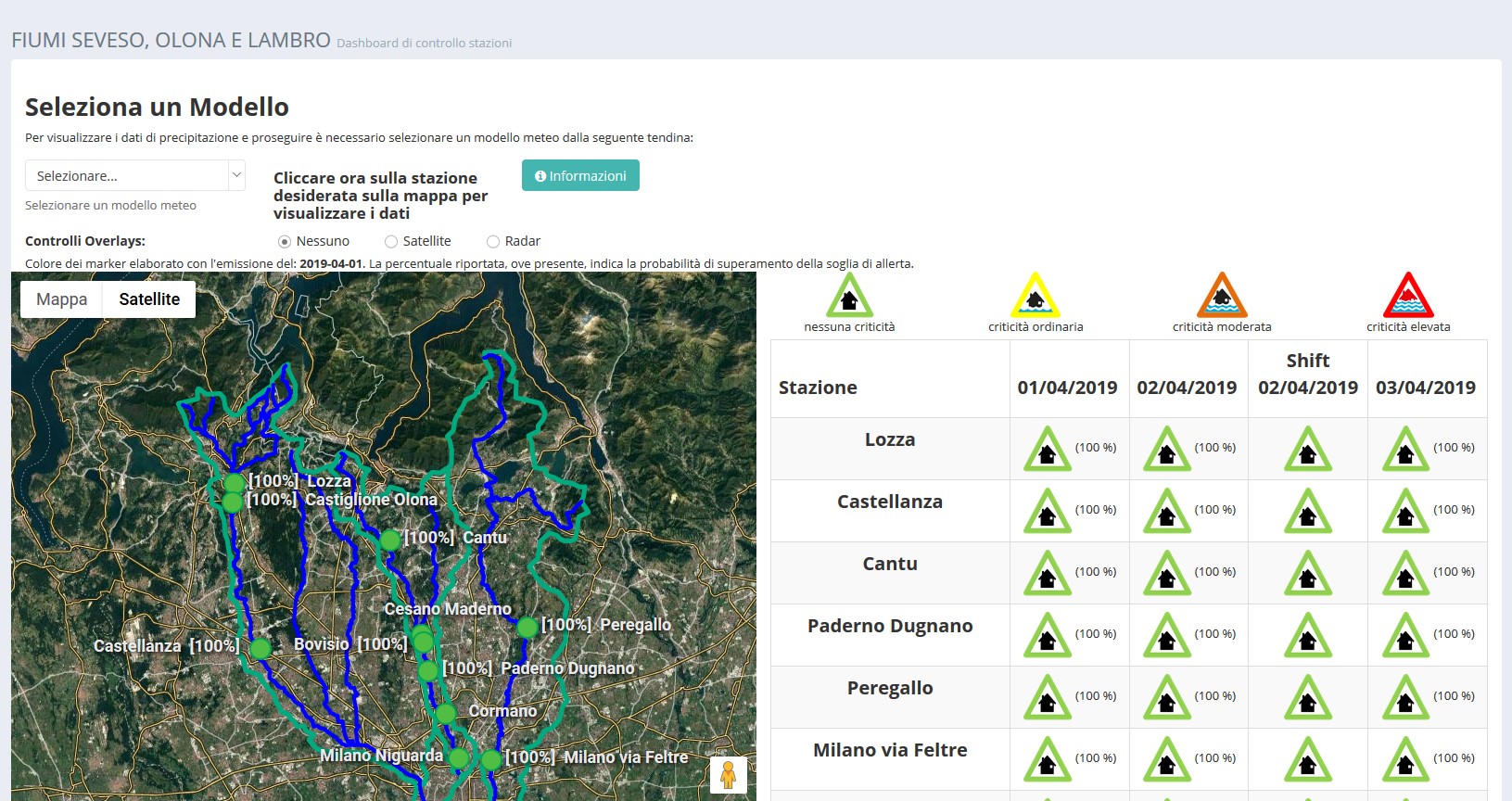The width and height of the screenshot is (1512, 801).
Task: Click the 'nessuna criticità' green legend icon
Action: (849, 296)
